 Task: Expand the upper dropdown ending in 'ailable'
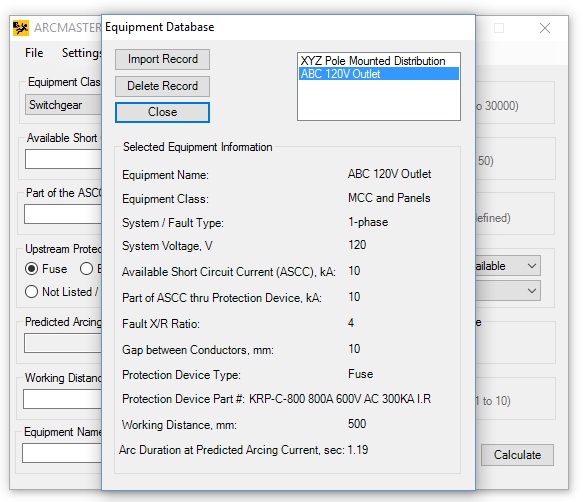click(508, 266)
